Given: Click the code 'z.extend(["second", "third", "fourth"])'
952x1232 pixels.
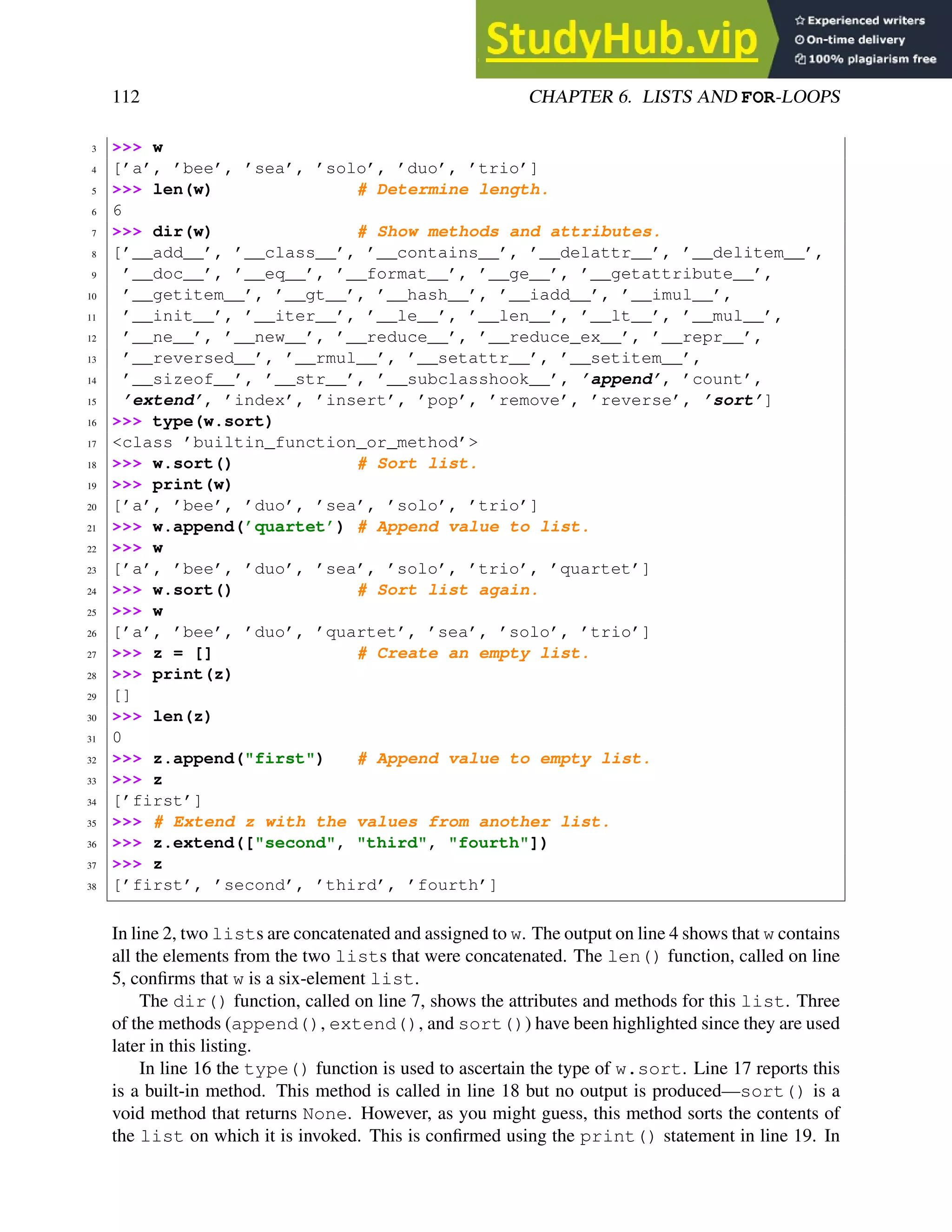Looking at the screenshot, I should tap(349, 843).
